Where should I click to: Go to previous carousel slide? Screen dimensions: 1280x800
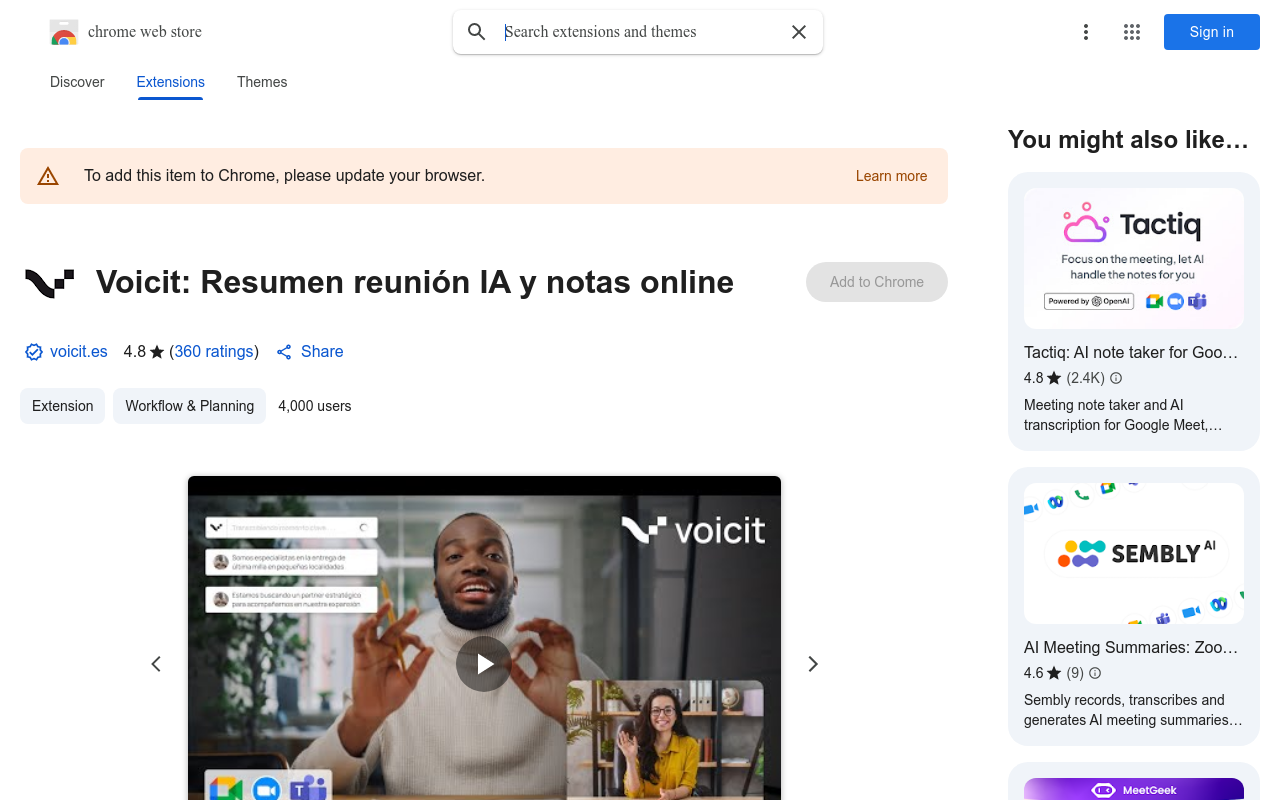(x=156, y=664)
